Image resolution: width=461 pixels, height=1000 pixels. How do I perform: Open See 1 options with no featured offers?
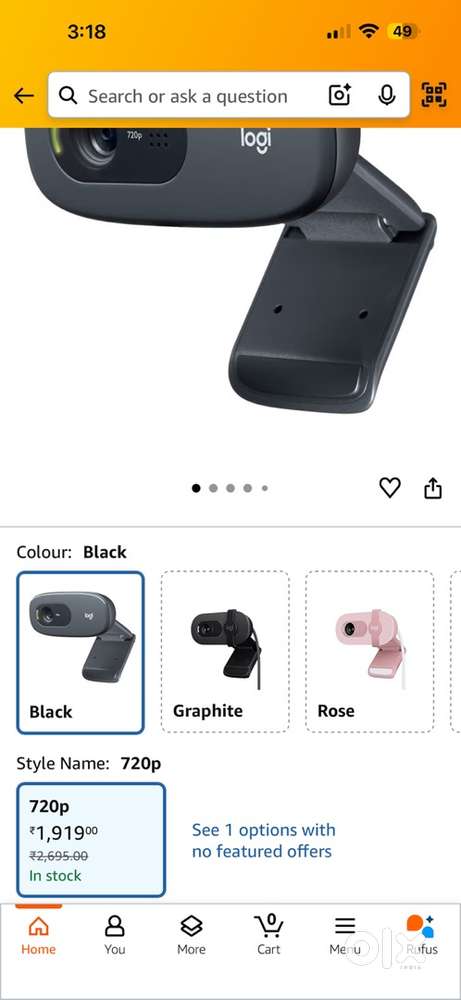(x=263, y=841)
